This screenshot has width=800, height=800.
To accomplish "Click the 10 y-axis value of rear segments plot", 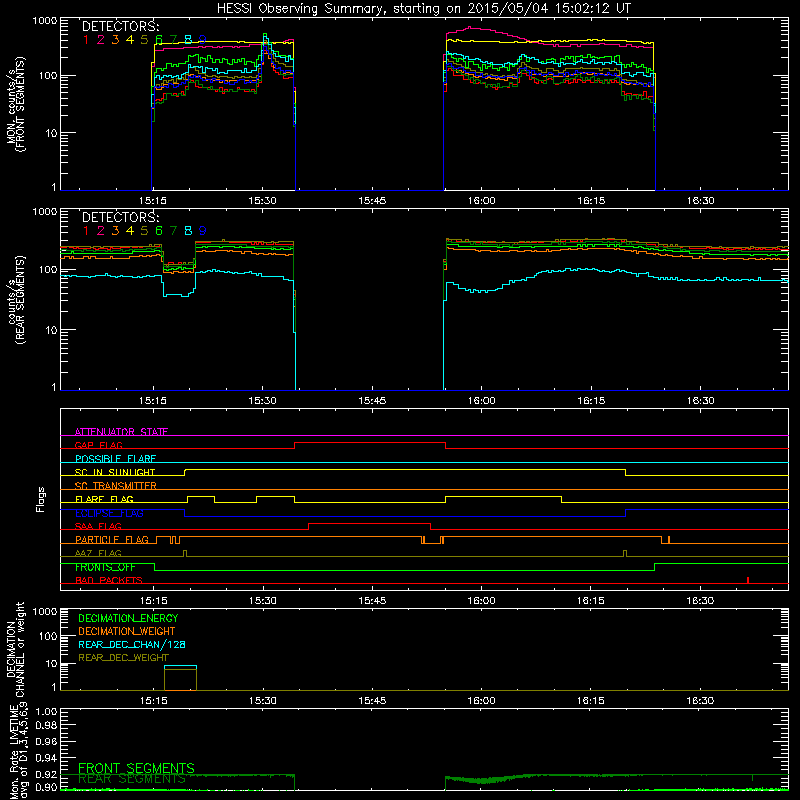I will click(51, 330).
